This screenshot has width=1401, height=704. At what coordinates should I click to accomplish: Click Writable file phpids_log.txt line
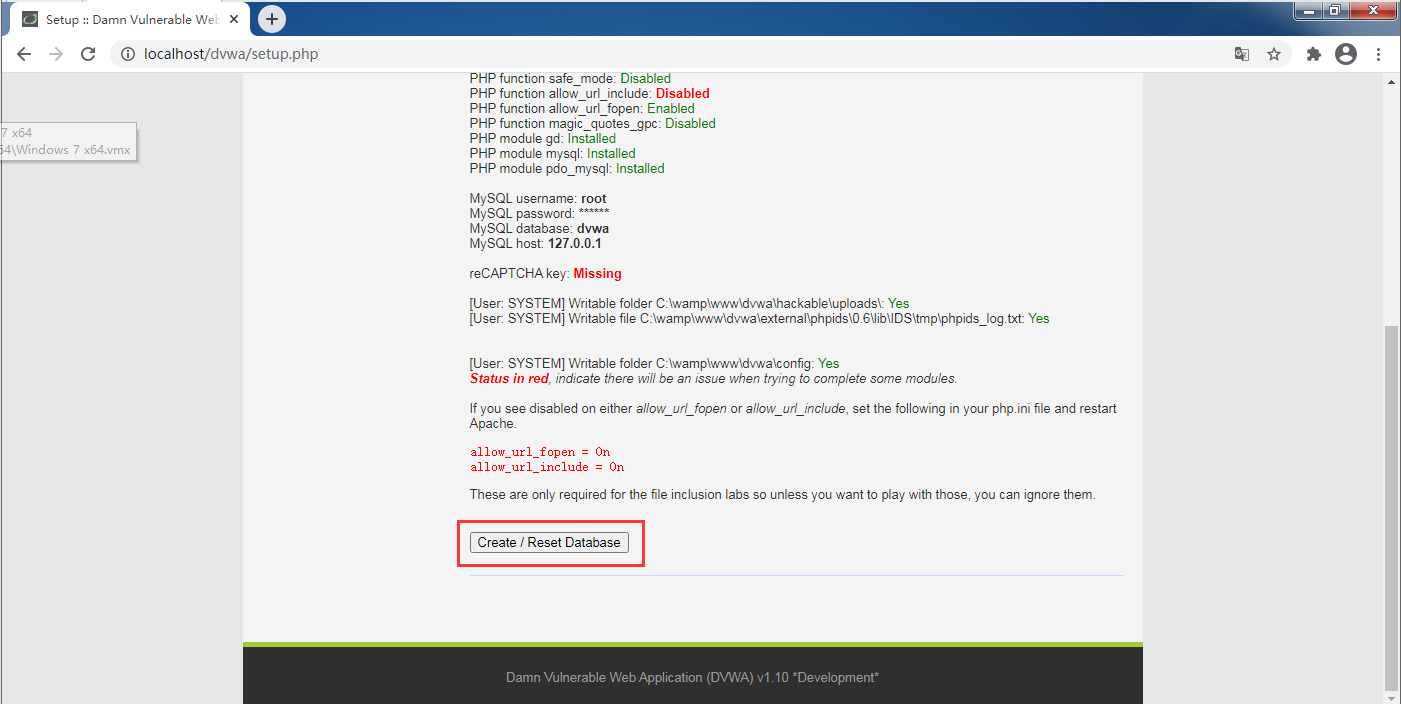coord(760,318)
